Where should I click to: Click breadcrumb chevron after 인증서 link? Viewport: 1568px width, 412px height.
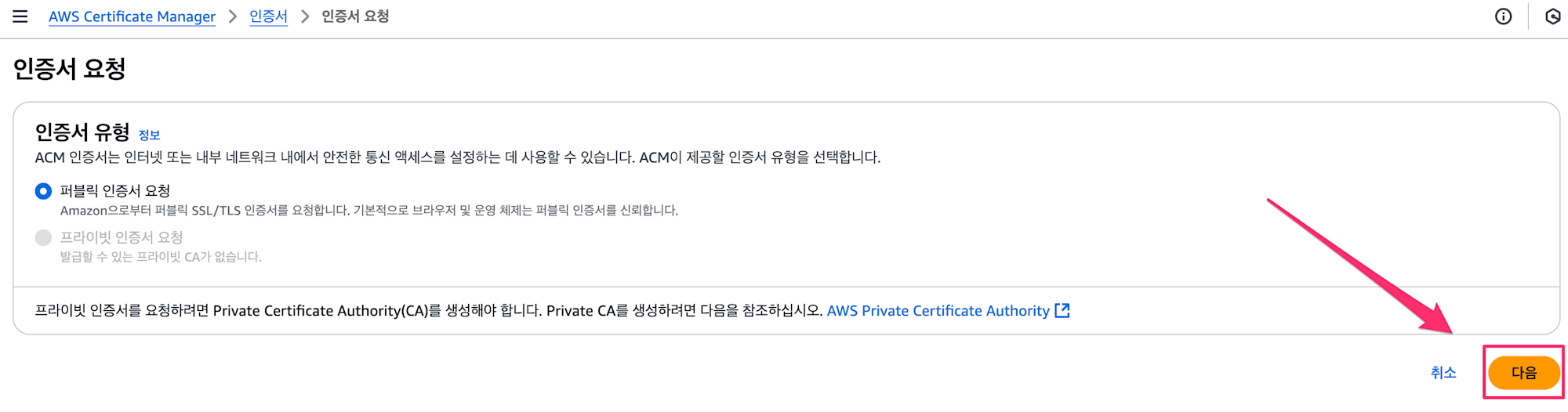[x=305, y=16]
